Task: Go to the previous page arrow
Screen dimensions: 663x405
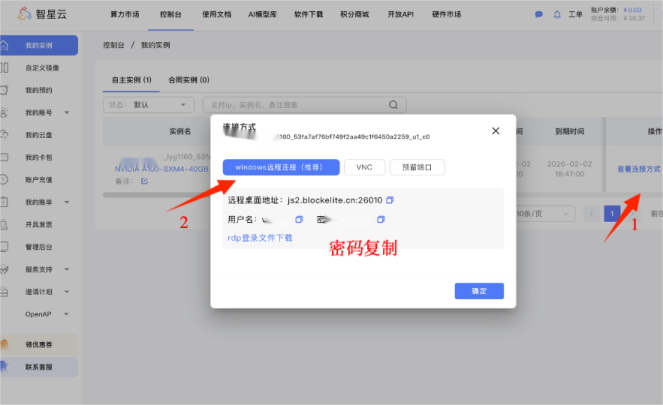Action: tap(592, 214)
